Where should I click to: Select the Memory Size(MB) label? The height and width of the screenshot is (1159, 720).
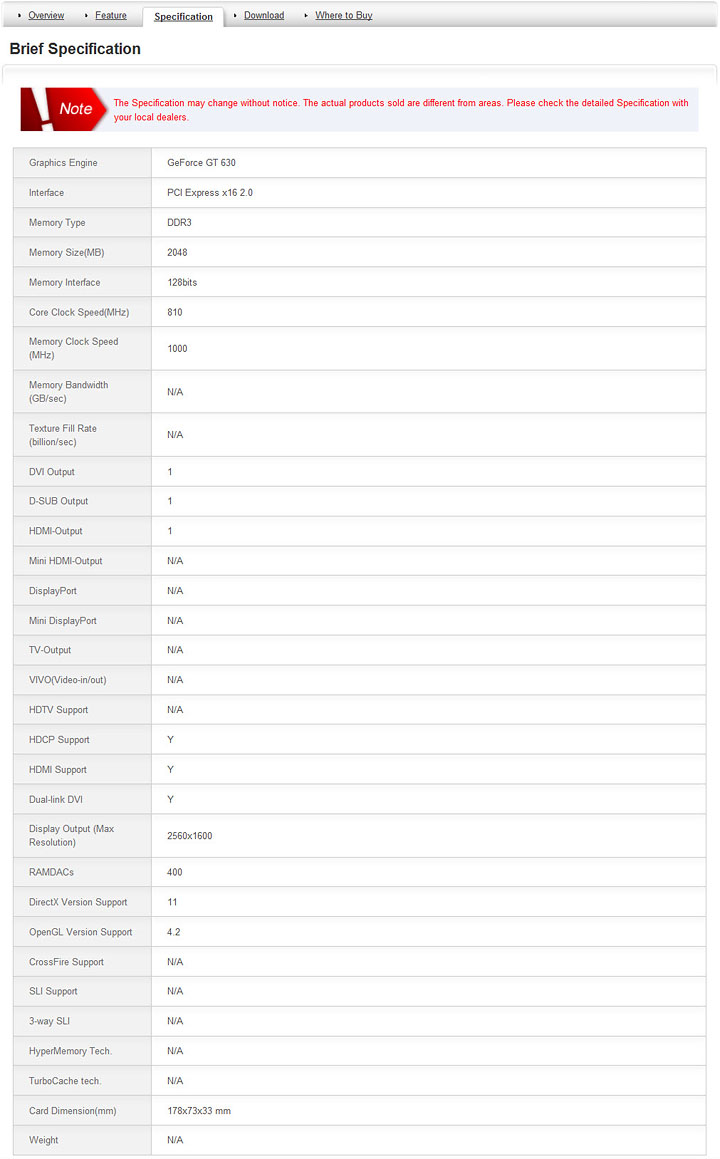(66, 253)
